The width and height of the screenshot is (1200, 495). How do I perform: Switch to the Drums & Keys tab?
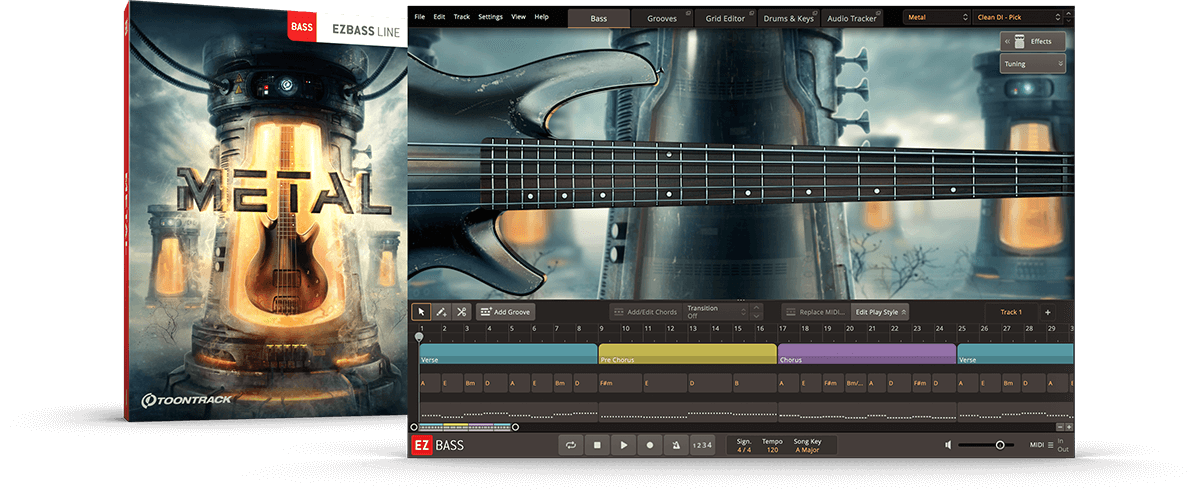click(x=789, y=18)
